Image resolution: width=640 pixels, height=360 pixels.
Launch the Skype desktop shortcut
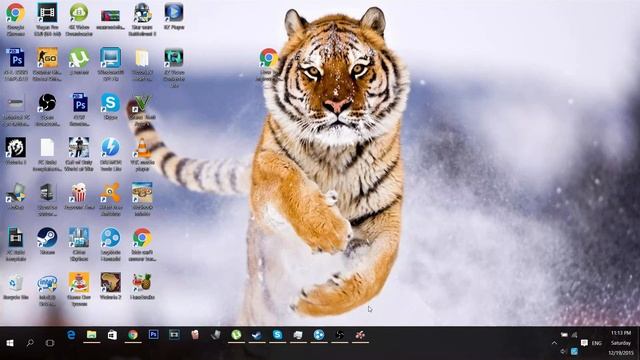(111, 107)
